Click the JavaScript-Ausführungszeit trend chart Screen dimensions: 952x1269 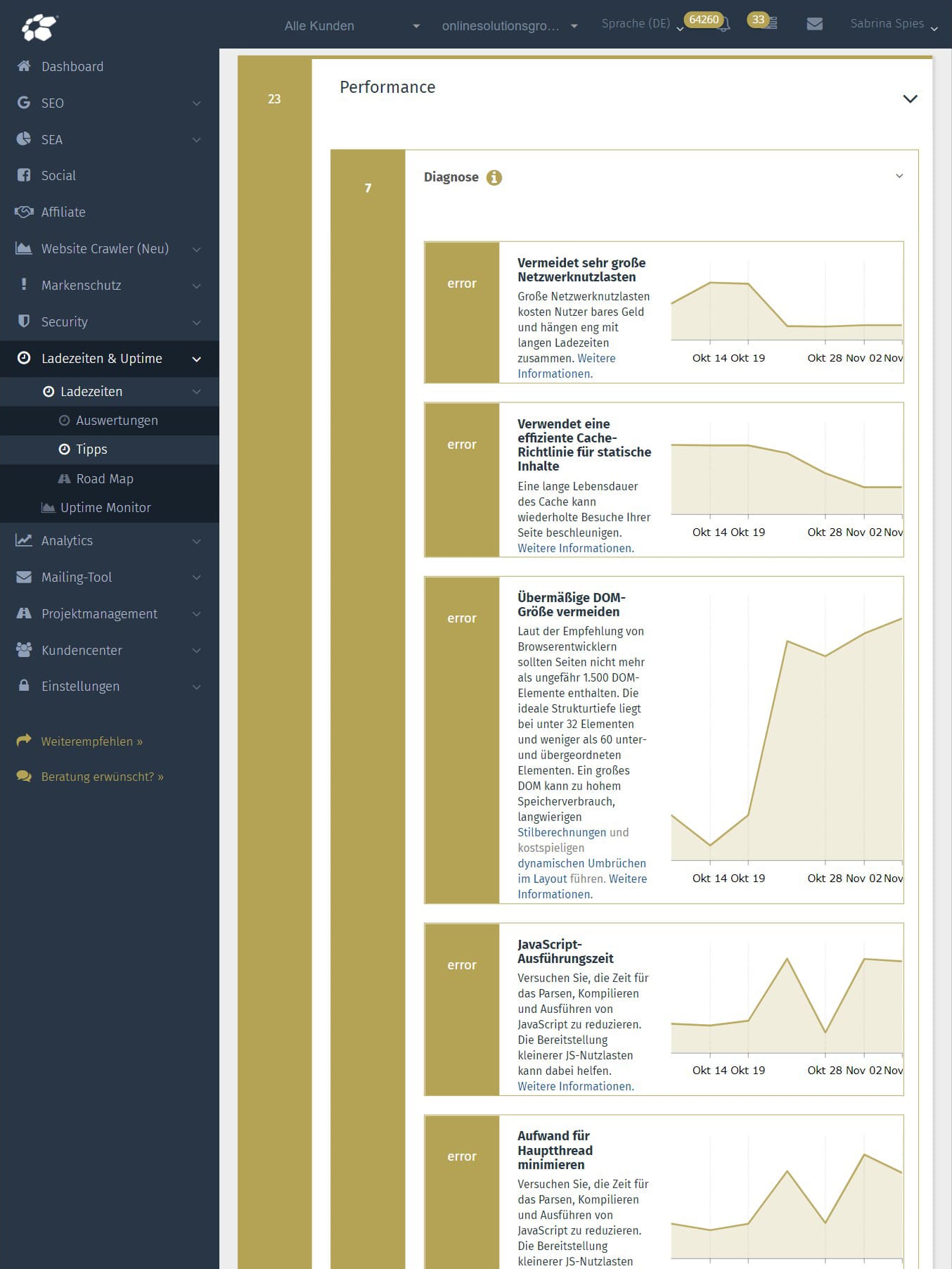pyautogui.click(x=787, y=1009)
